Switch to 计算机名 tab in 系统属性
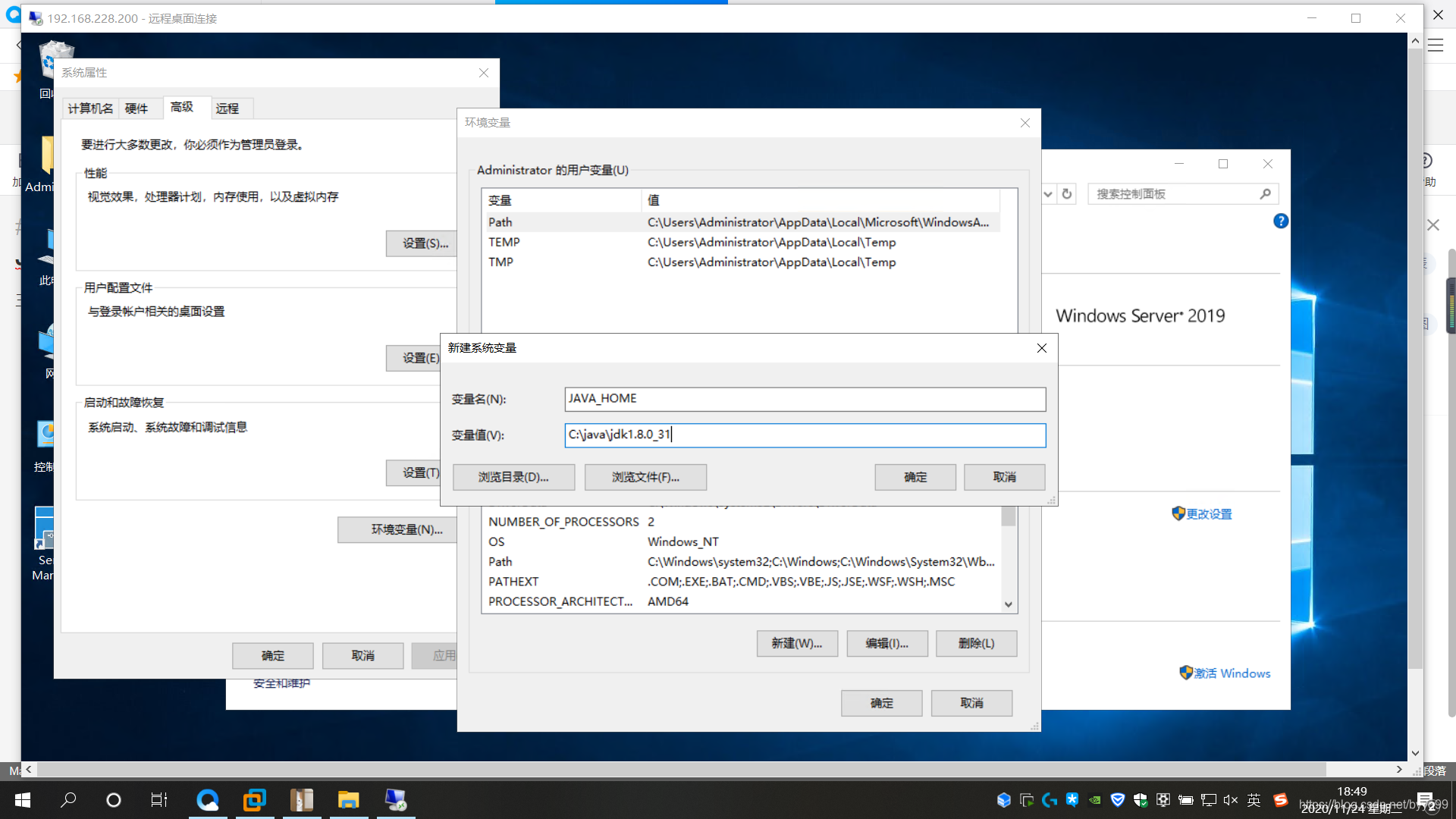1456x819 pixels. point(90,108)
